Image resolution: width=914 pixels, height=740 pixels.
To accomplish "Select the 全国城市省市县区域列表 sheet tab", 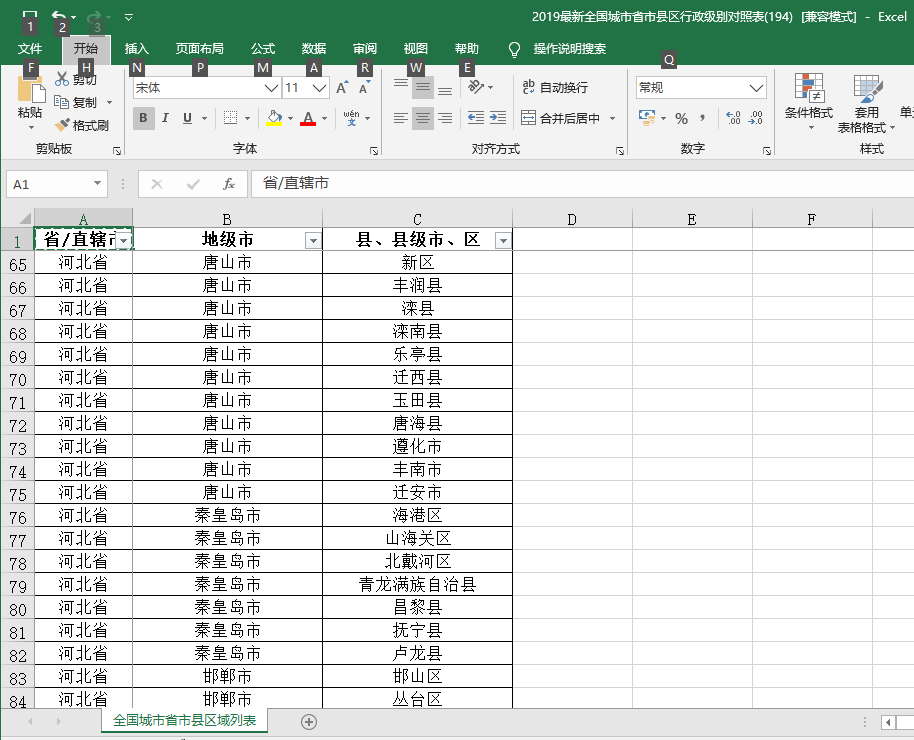I will coord(185,721).
